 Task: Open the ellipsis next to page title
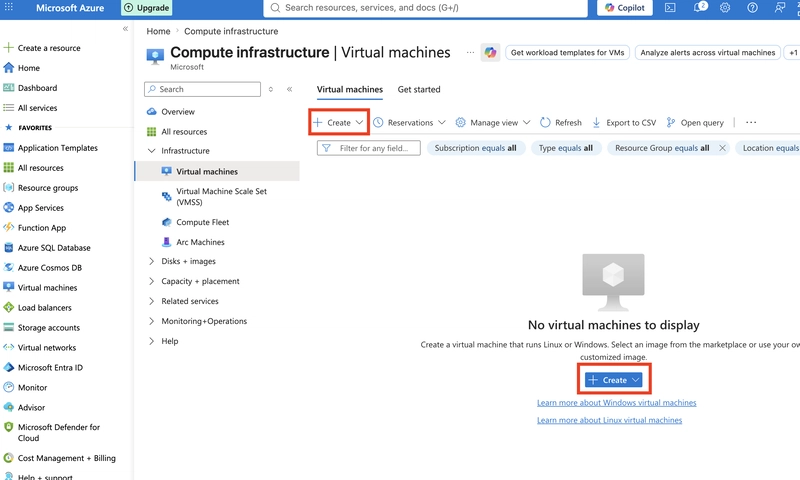(470, 52)
